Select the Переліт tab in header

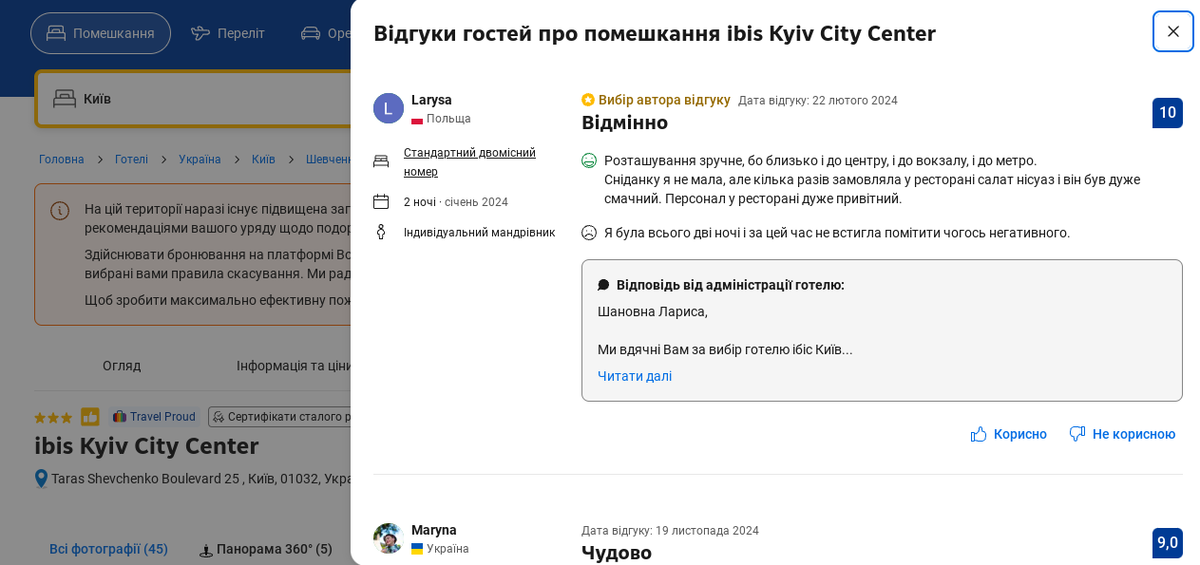point(228,33)
